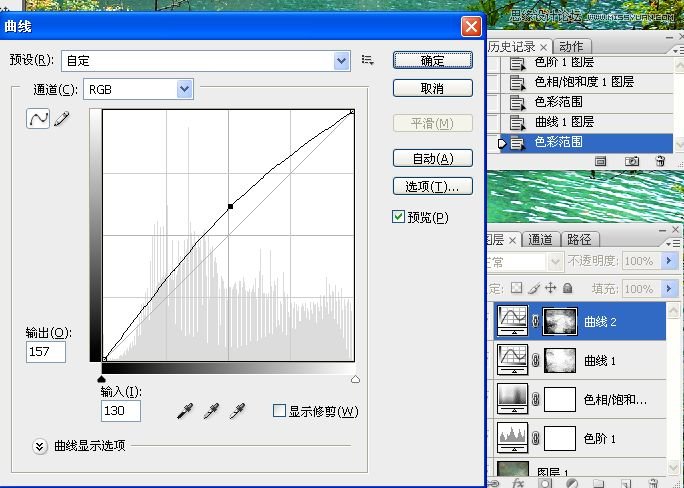Click link icon on 色相/饱和 layer

click(535, 399)
